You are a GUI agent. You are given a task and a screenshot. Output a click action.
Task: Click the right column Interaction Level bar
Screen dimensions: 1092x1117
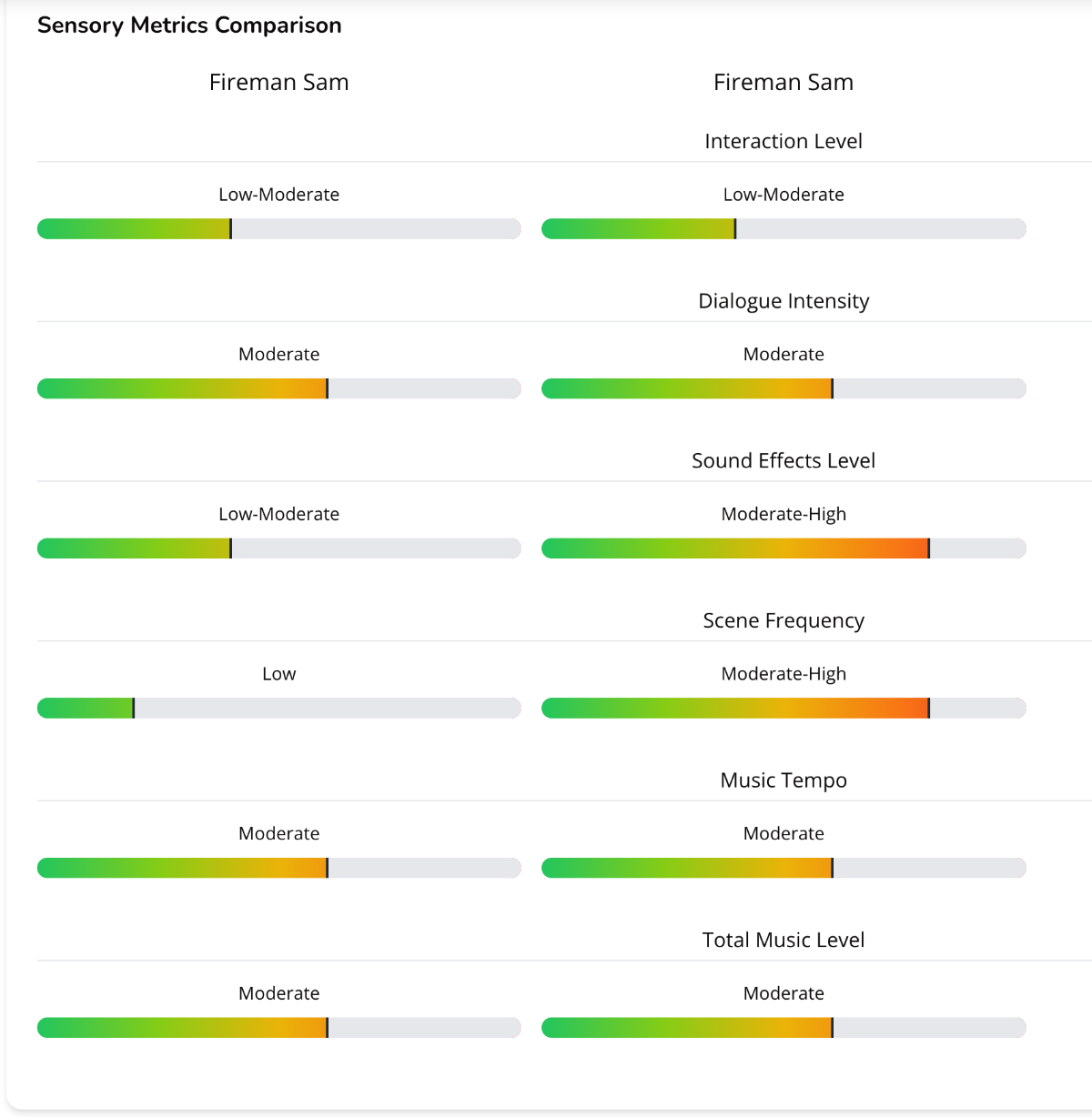click(x=784, y=229)
